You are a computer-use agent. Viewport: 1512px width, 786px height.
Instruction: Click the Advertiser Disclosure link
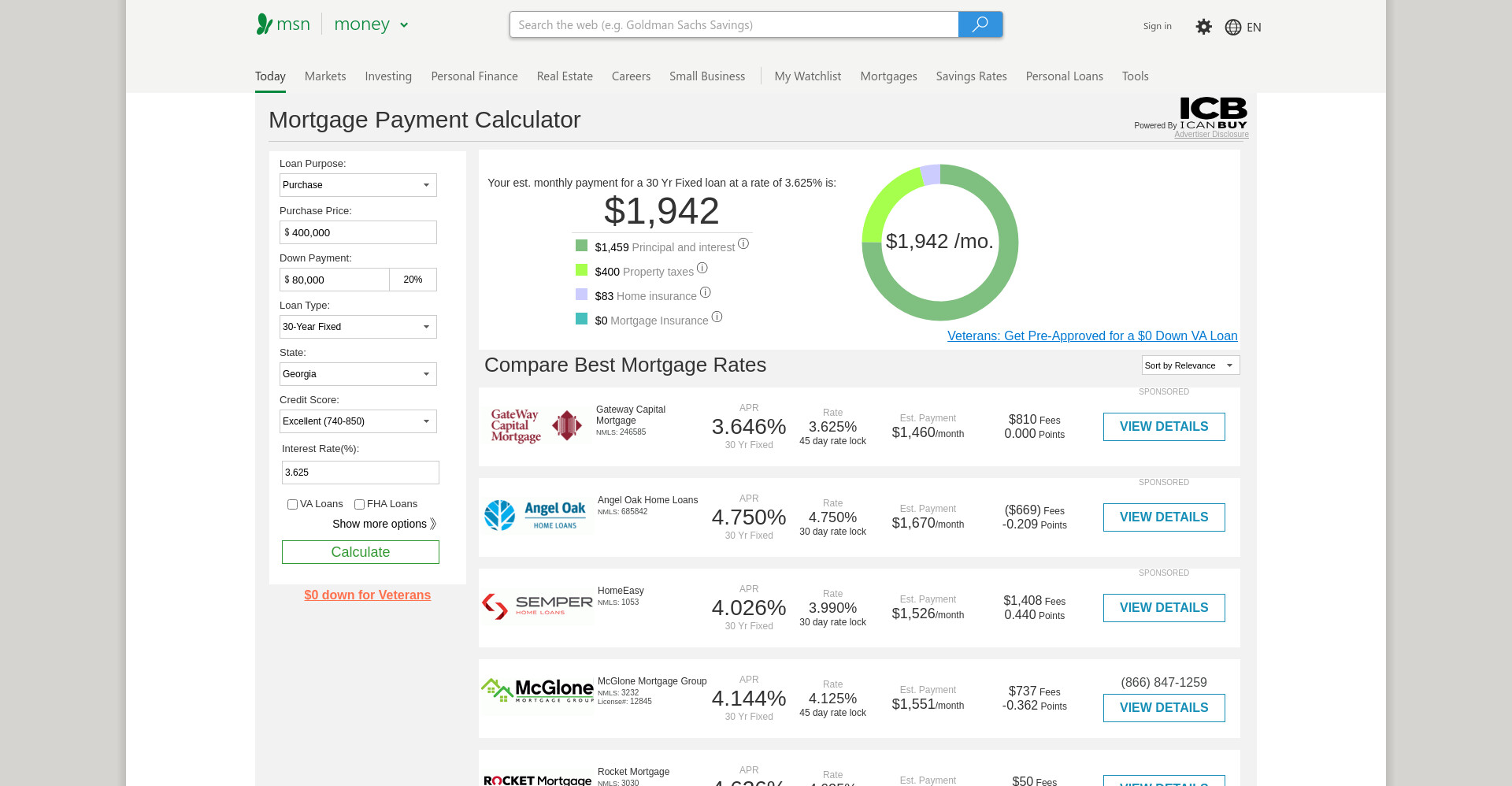(1211, 135)
